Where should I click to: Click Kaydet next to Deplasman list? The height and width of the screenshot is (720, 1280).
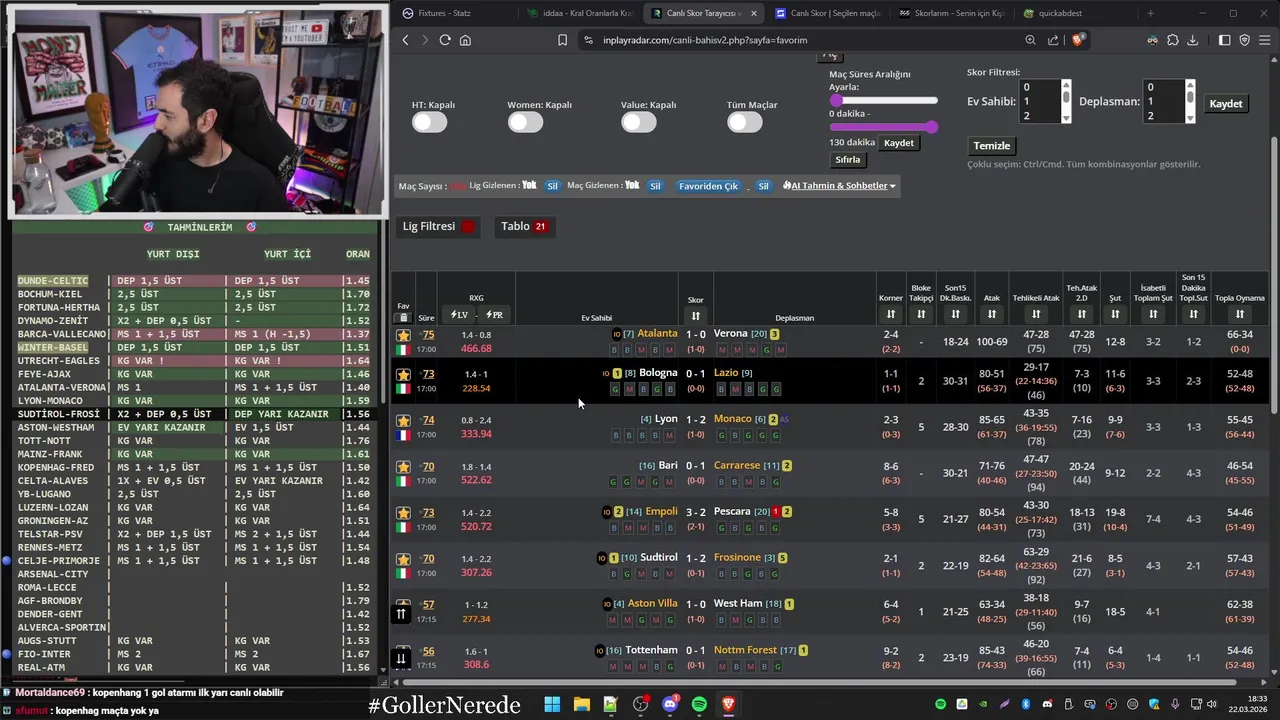click(x=1226, y=104)
